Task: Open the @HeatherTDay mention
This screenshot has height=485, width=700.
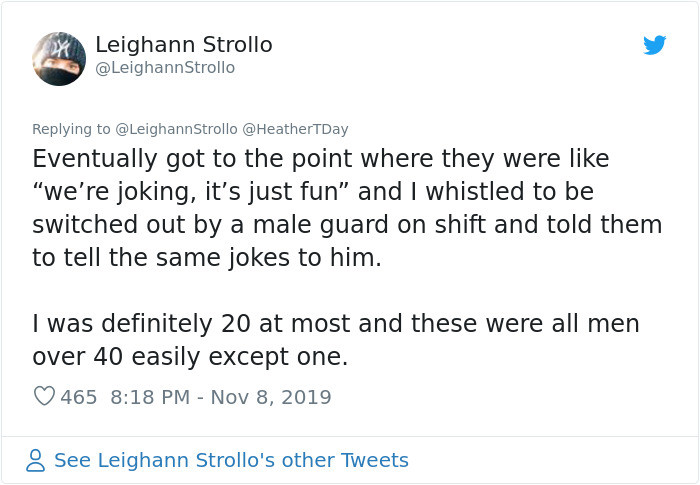Action: click(295, 129)
